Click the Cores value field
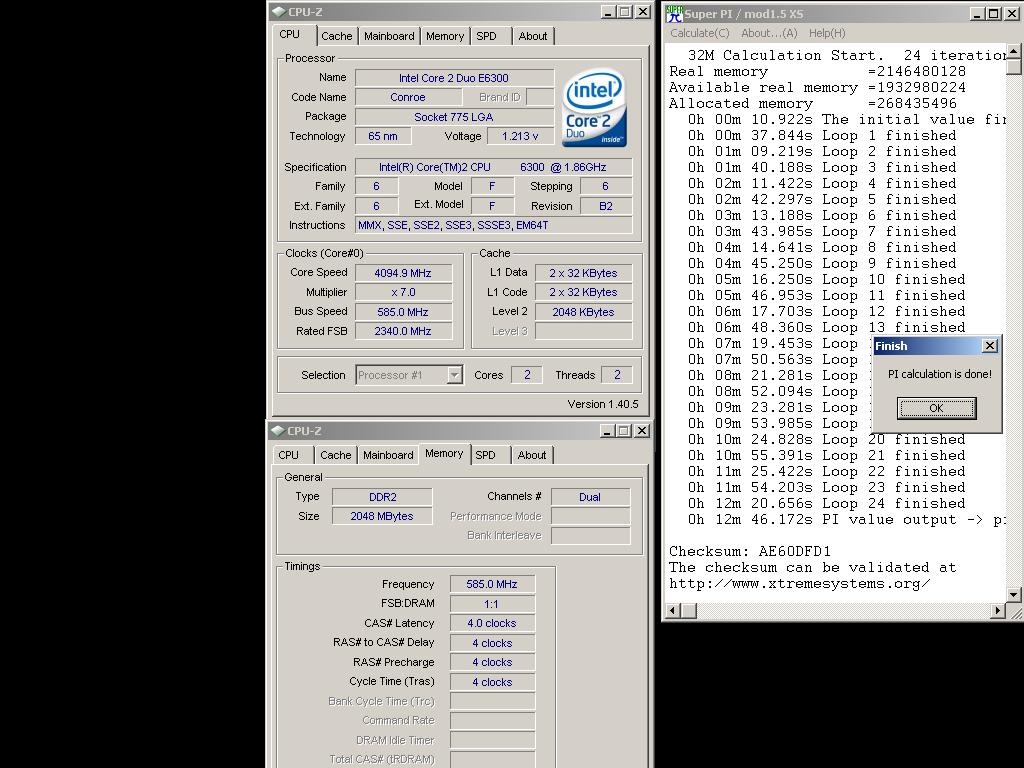Screen dimensions: 1024x768 click(527, 375)
